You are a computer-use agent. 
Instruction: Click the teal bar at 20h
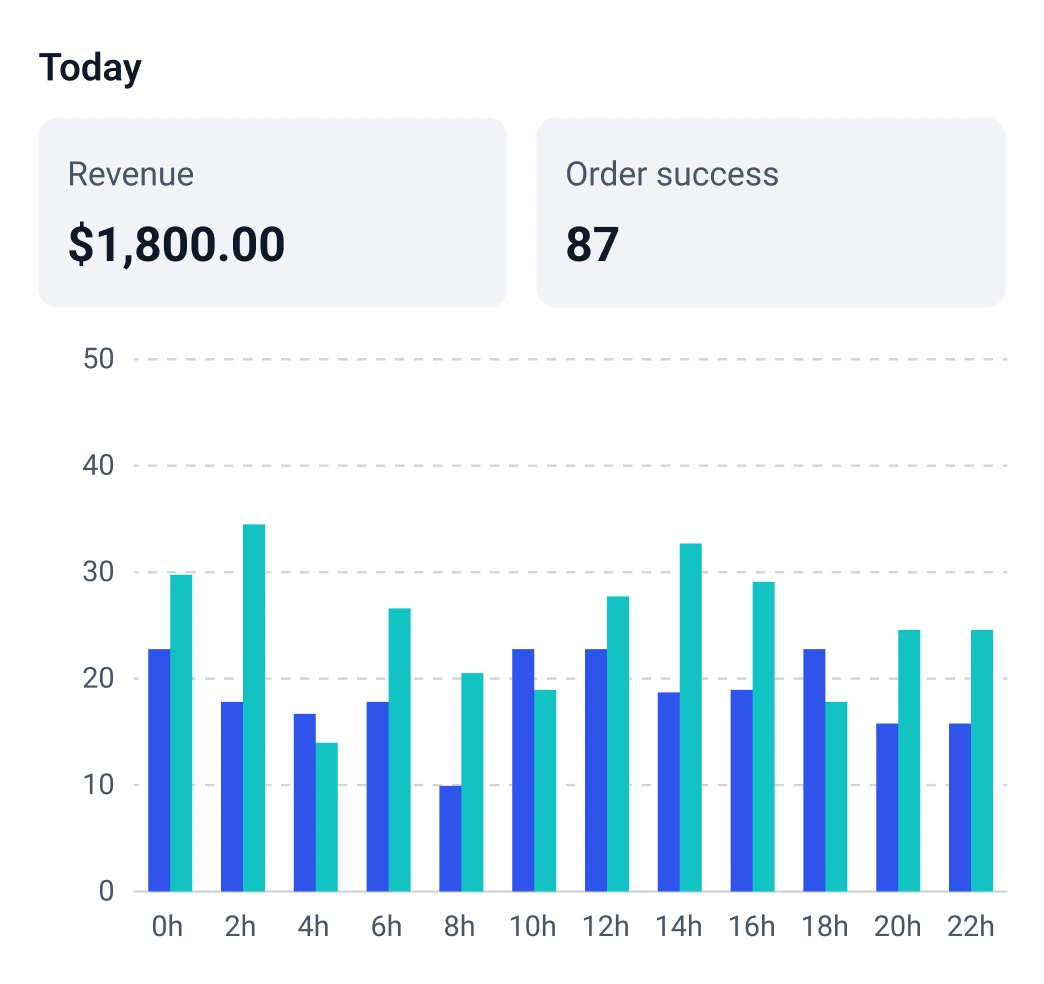(909, 760)
